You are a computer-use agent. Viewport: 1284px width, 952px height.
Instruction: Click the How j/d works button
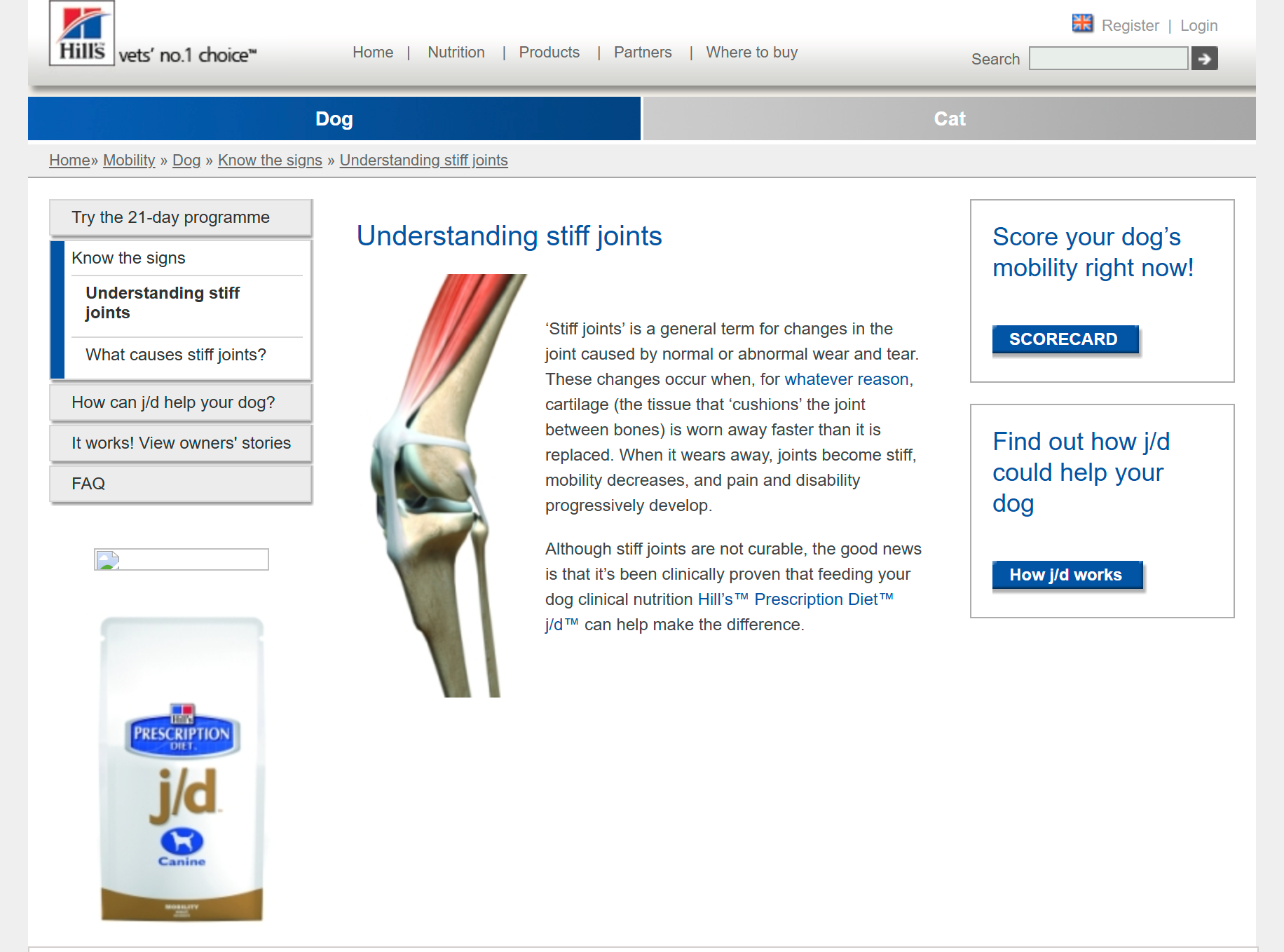(1067, 575)
